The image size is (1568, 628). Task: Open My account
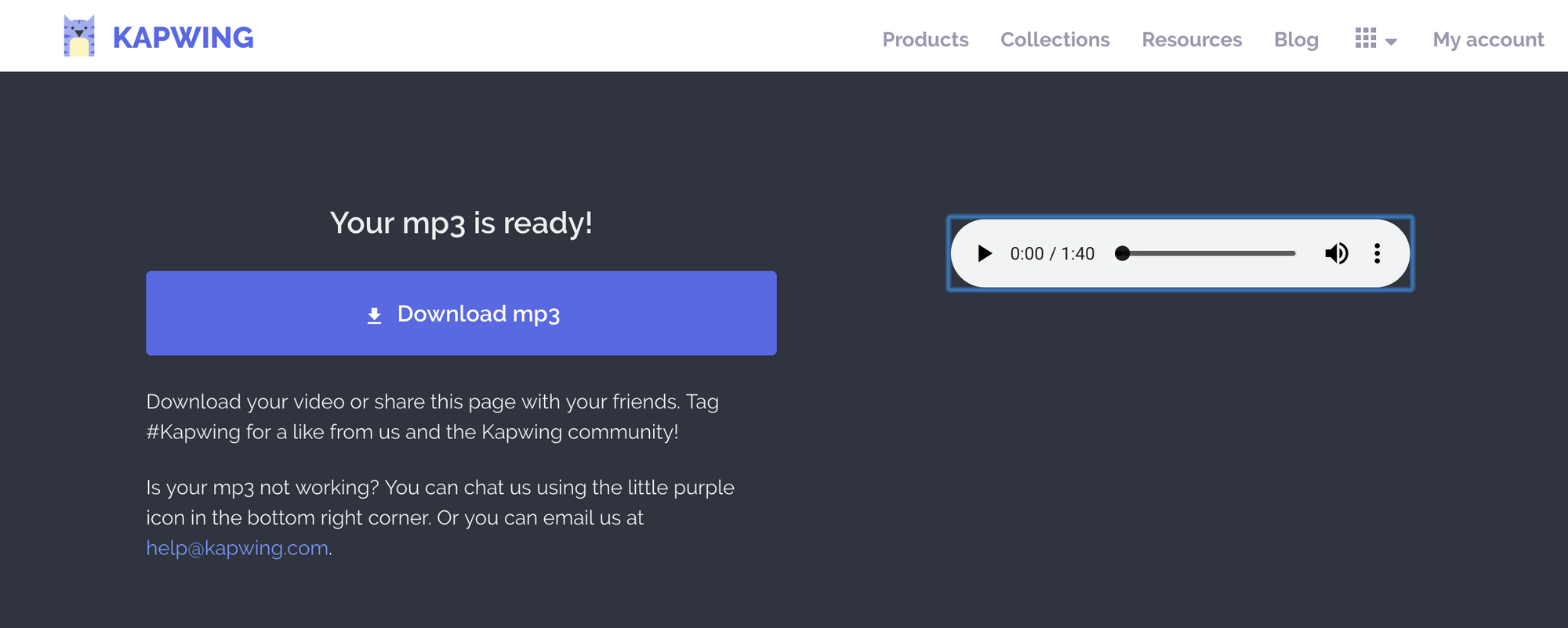[1488, 39]
